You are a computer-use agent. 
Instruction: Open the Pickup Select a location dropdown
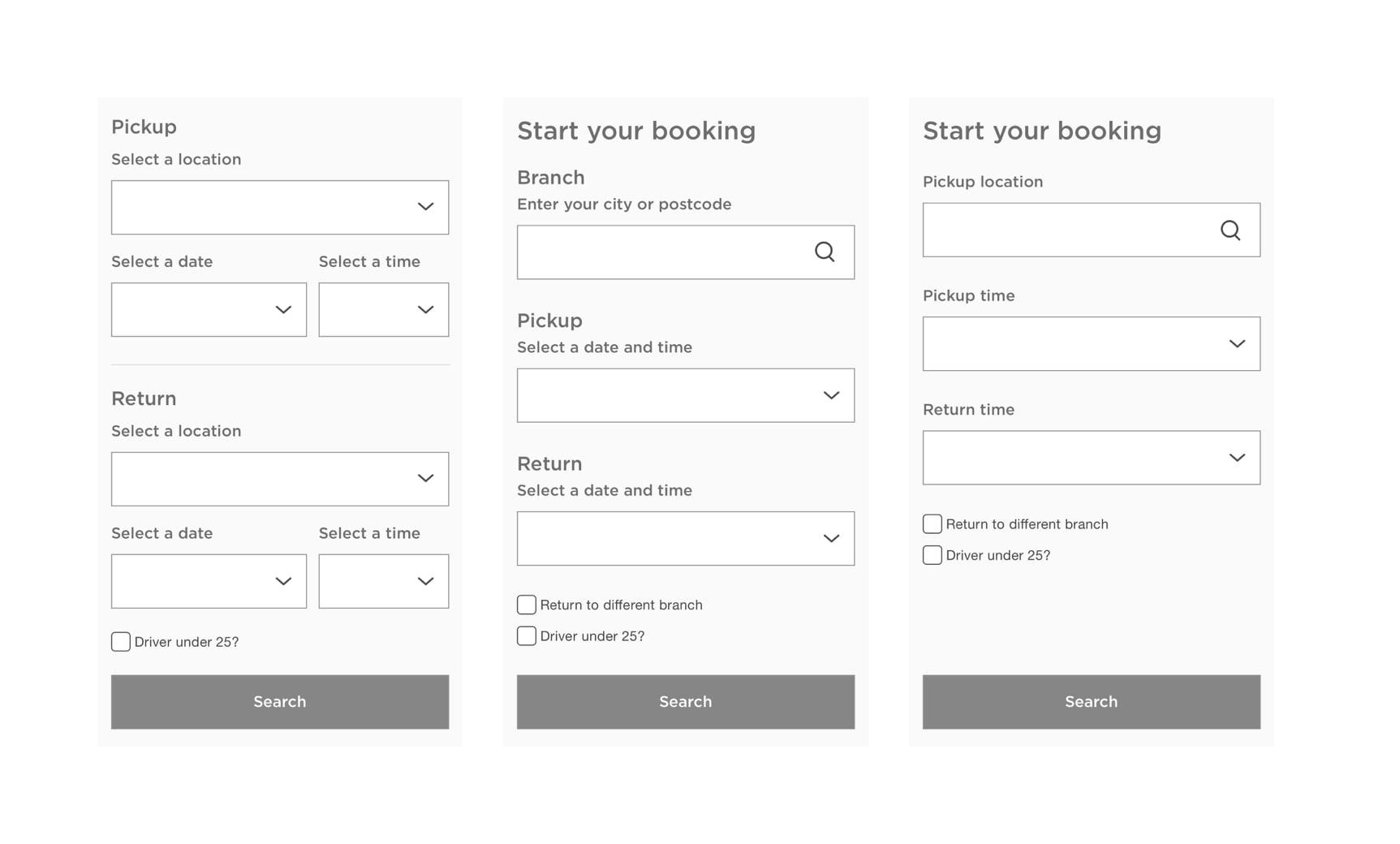[280, 207]
